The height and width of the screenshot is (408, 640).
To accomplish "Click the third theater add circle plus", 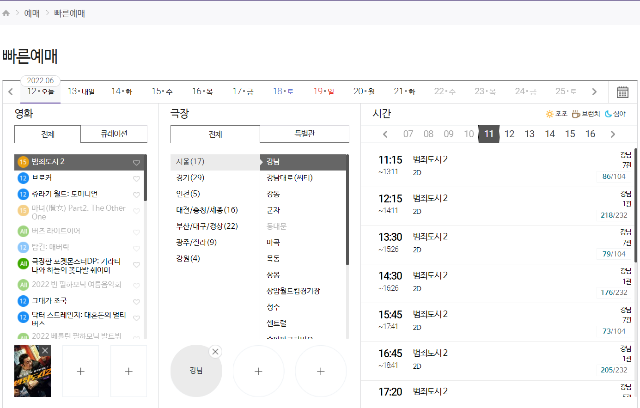I will [321, 371].
